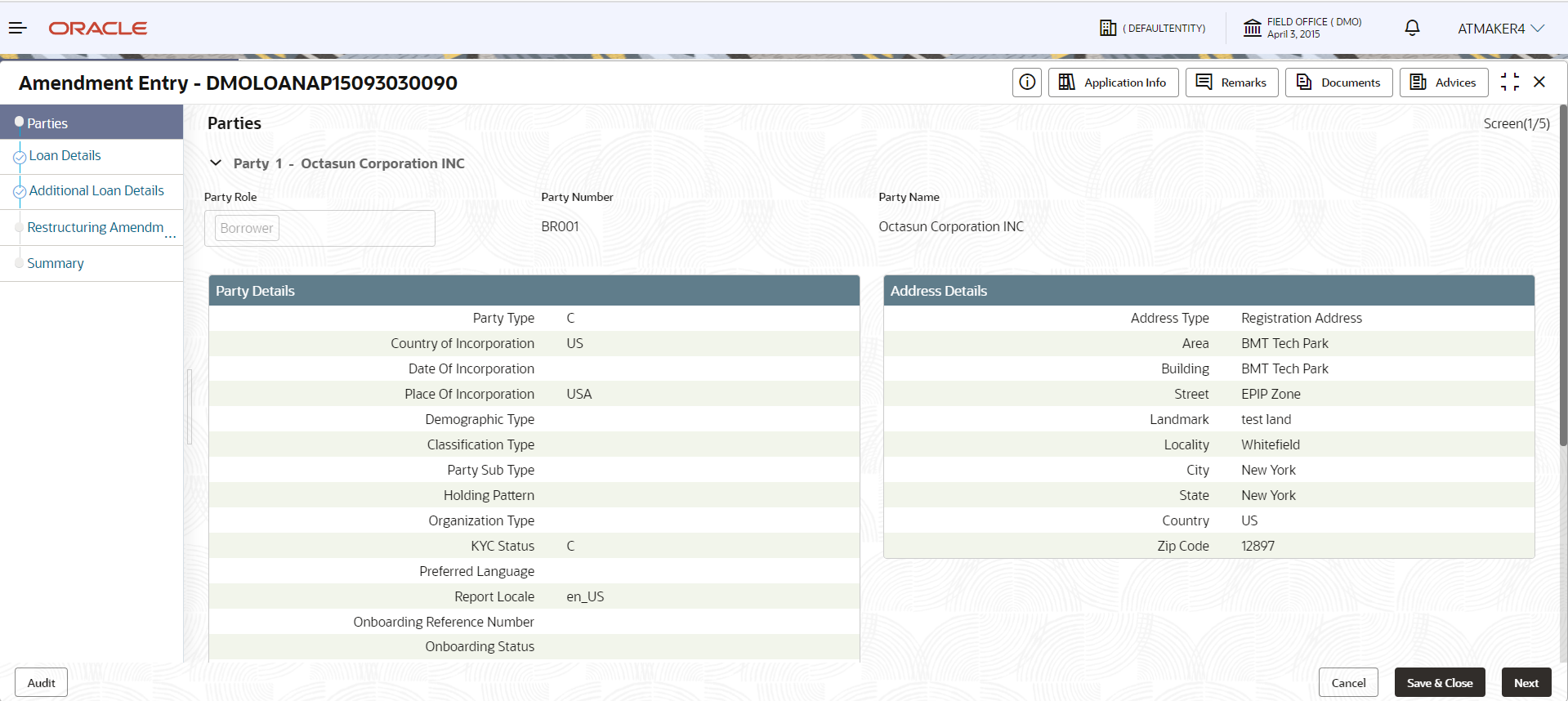The width and height of the screenshot is (1568, 701).
Task: Open the Documents panel
Action: (x=1338, y=83)
